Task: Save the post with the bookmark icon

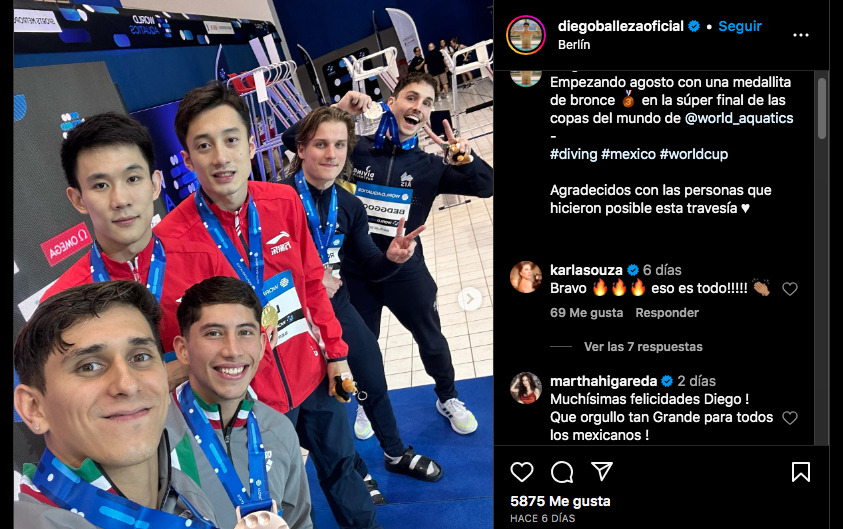Action: pyautogui.click(x=801, y=472)
